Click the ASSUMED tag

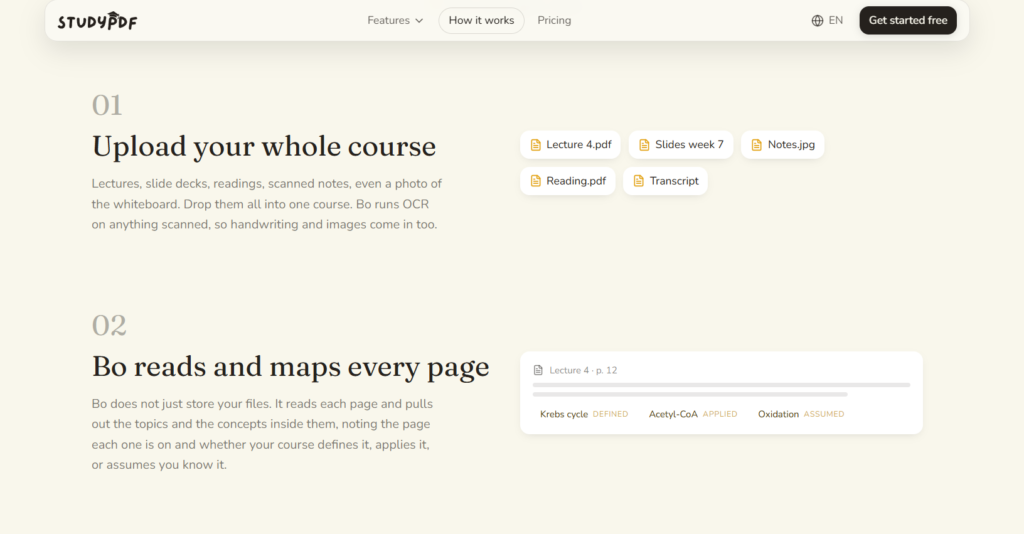click(824, 414)
